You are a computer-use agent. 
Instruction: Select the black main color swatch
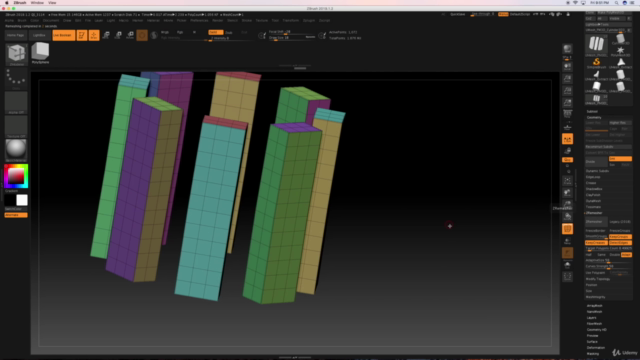tap(10, 200)
